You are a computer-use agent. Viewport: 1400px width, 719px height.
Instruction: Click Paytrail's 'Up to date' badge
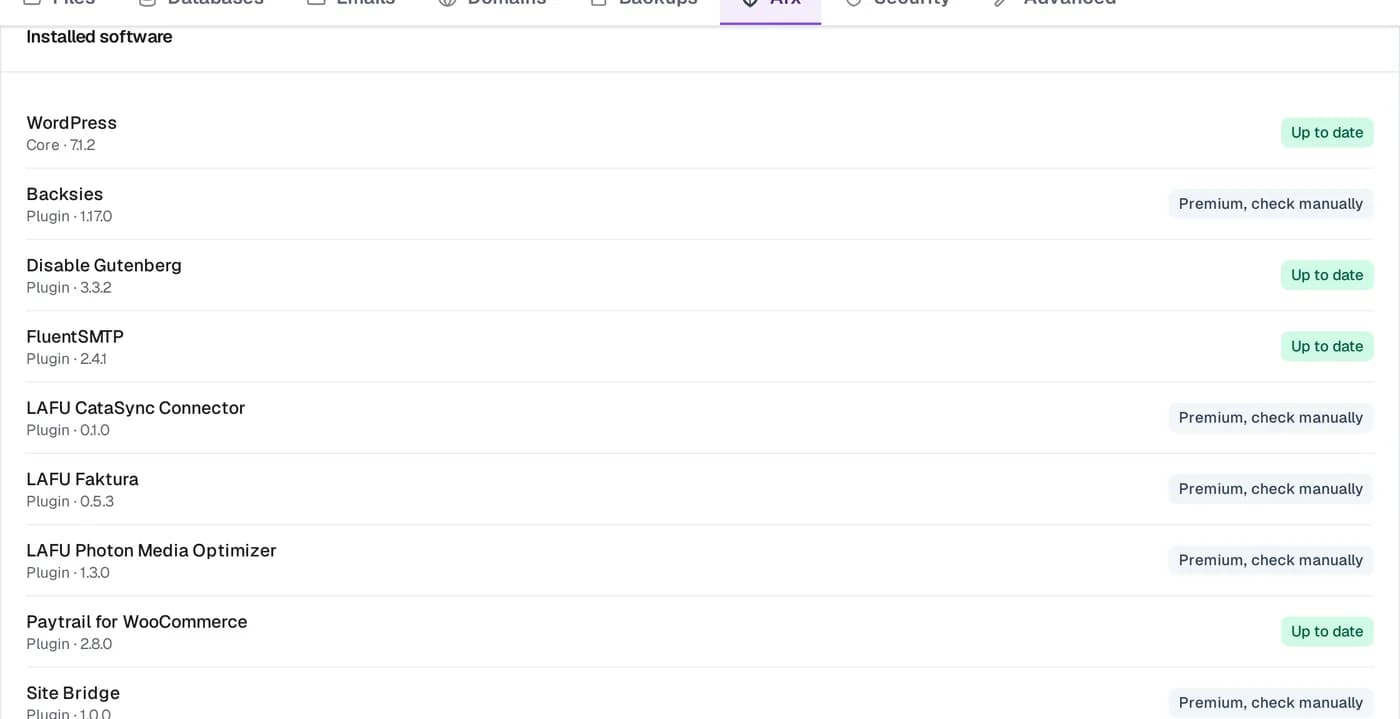tap(1327, 631)
